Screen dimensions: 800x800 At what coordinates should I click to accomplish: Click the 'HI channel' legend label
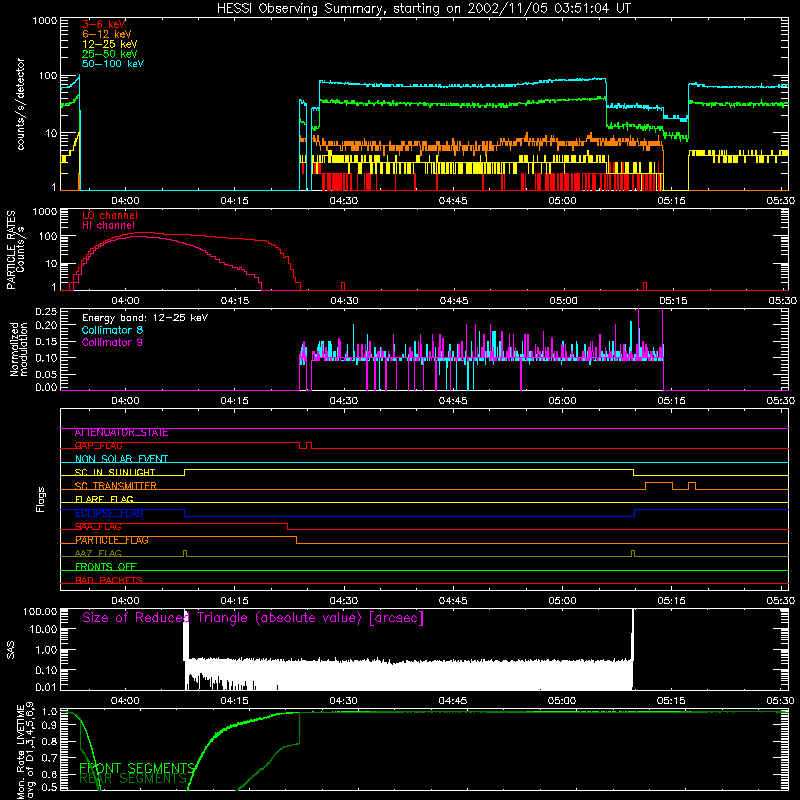[108, 225]
